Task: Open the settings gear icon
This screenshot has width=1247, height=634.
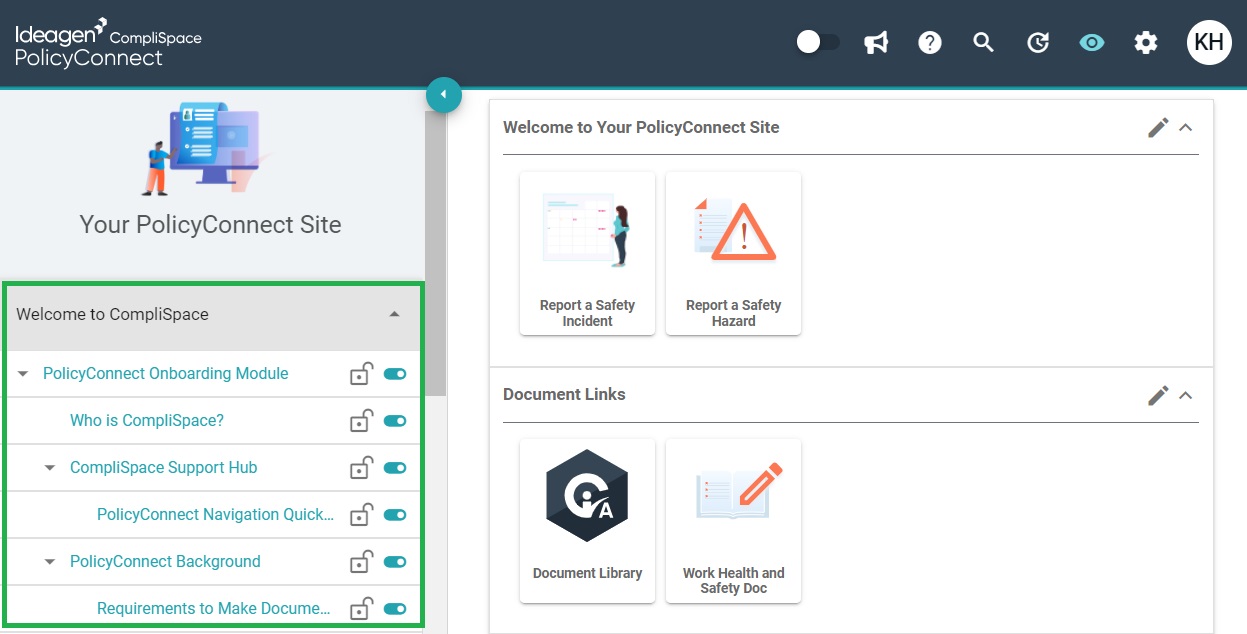Action: [x=1146, y=42]
